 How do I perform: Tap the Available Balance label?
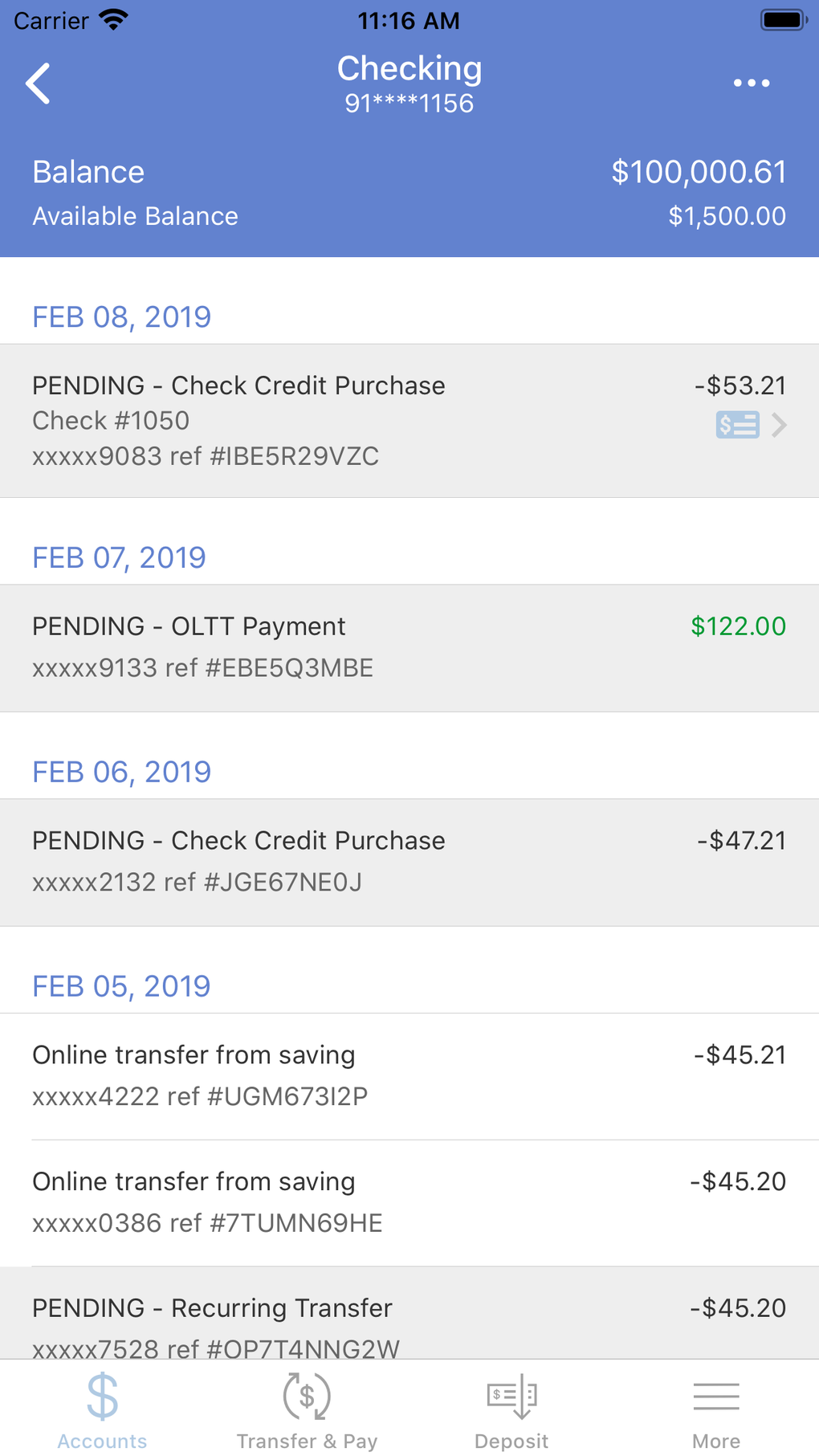pyautogui.click(x=135, y=217)
